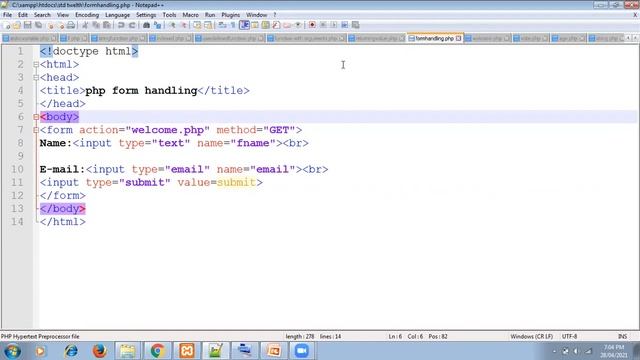Click the "welcome.php" string on line 7

click(167, 130)
